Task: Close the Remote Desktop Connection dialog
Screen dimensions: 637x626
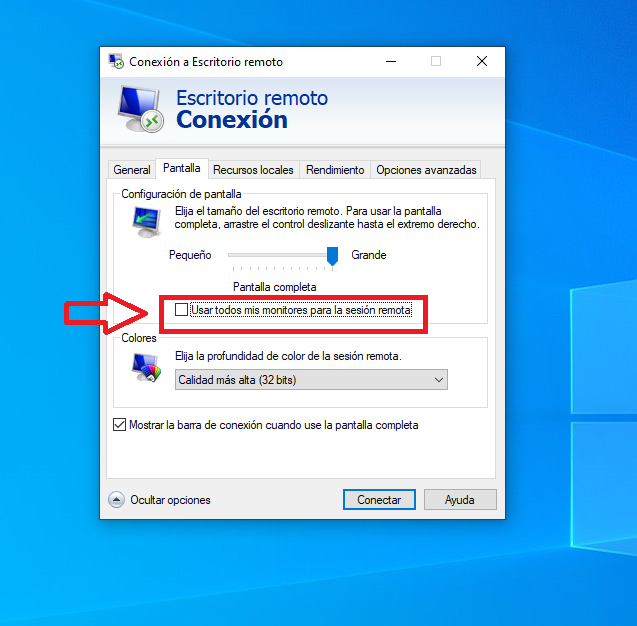Action: click(482, 61)
